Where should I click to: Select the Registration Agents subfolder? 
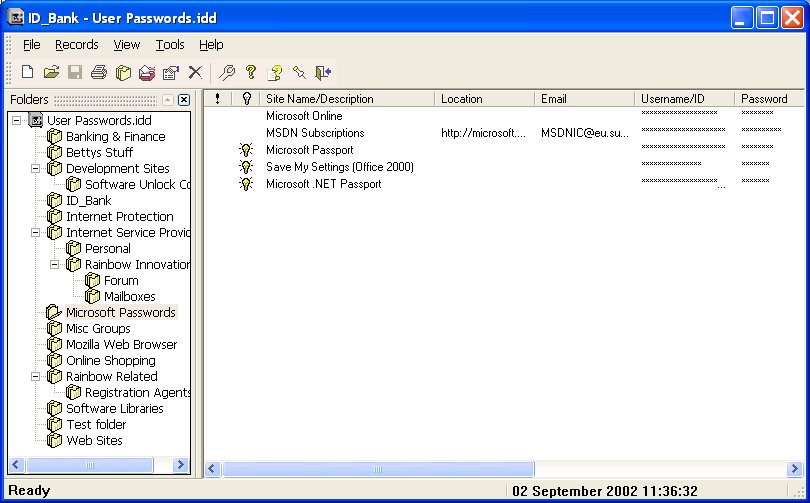(137, 392)
